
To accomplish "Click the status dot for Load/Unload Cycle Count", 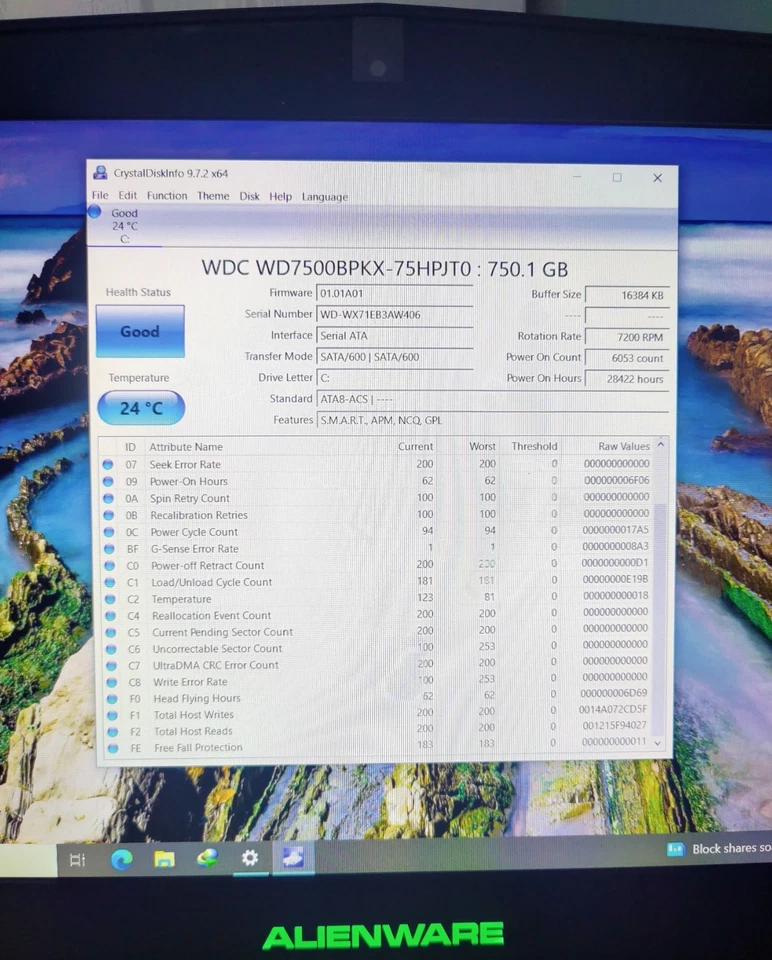I will coord(110,582).
